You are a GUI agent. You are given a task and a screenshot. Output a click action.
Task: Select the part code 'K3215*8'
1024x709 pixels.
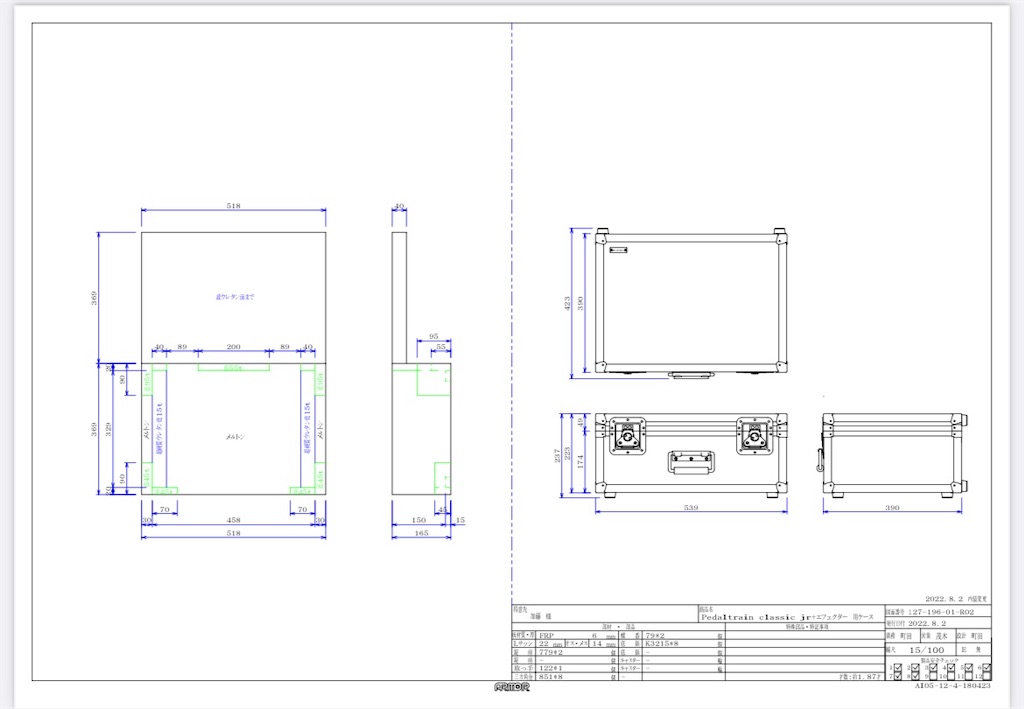pyautogui.click(x=662, y=644)
